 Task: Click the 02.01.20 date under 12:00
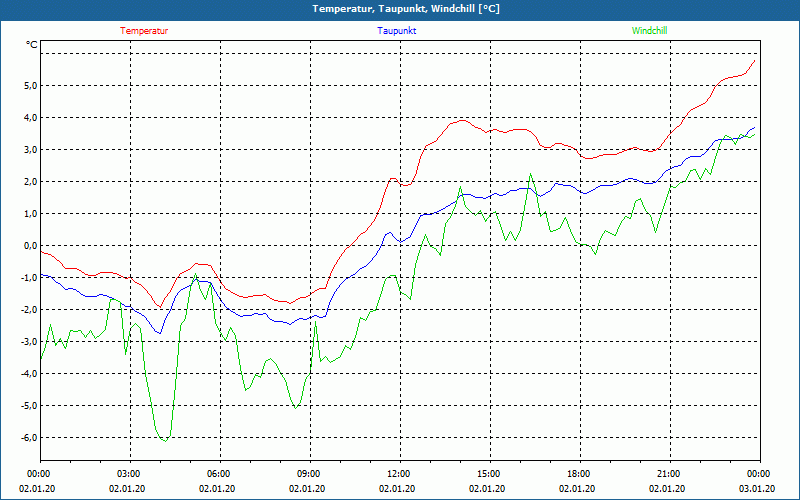point(397,489)
